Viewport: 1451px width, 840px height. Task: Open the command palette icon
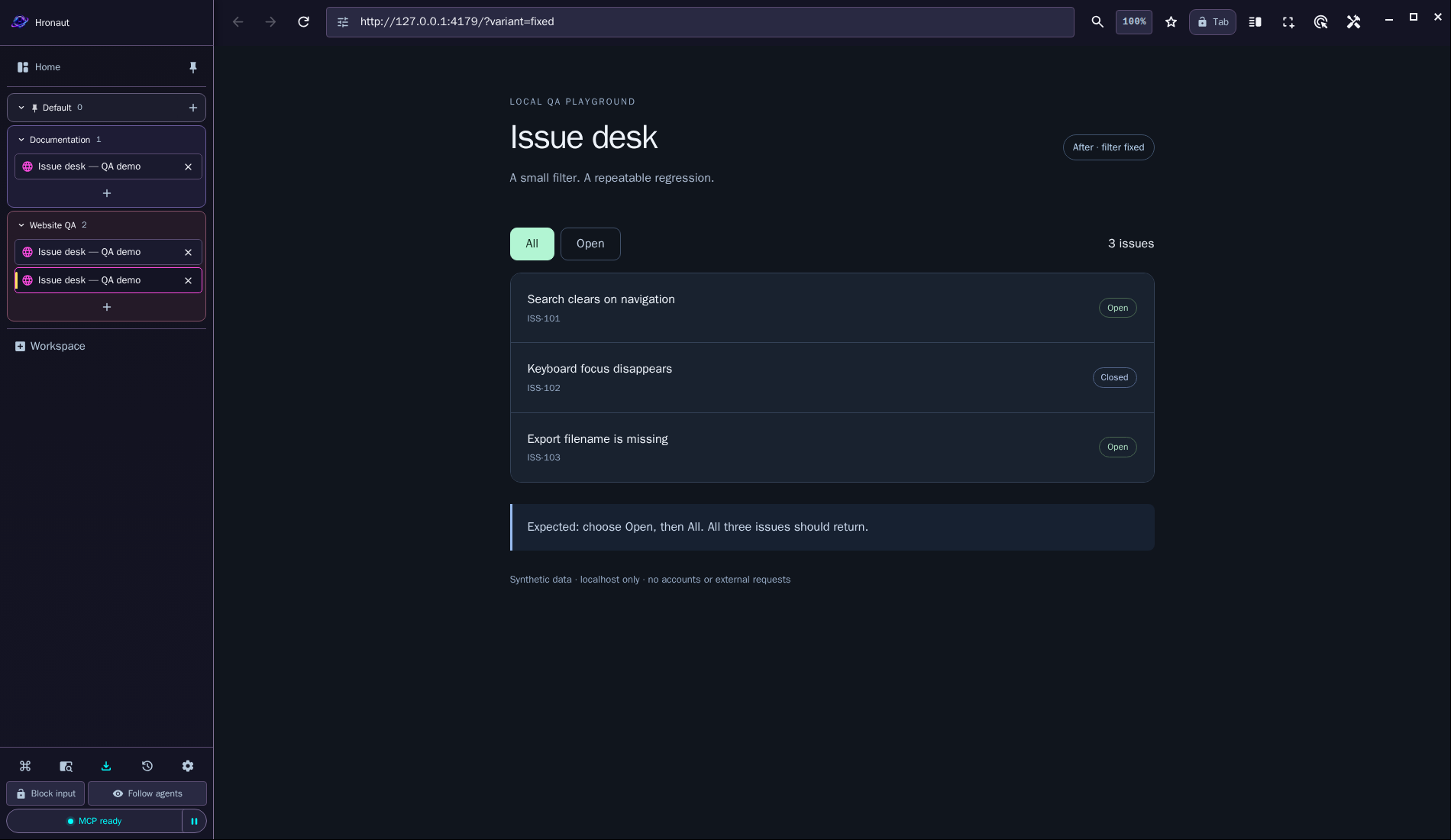coord(25,766)
